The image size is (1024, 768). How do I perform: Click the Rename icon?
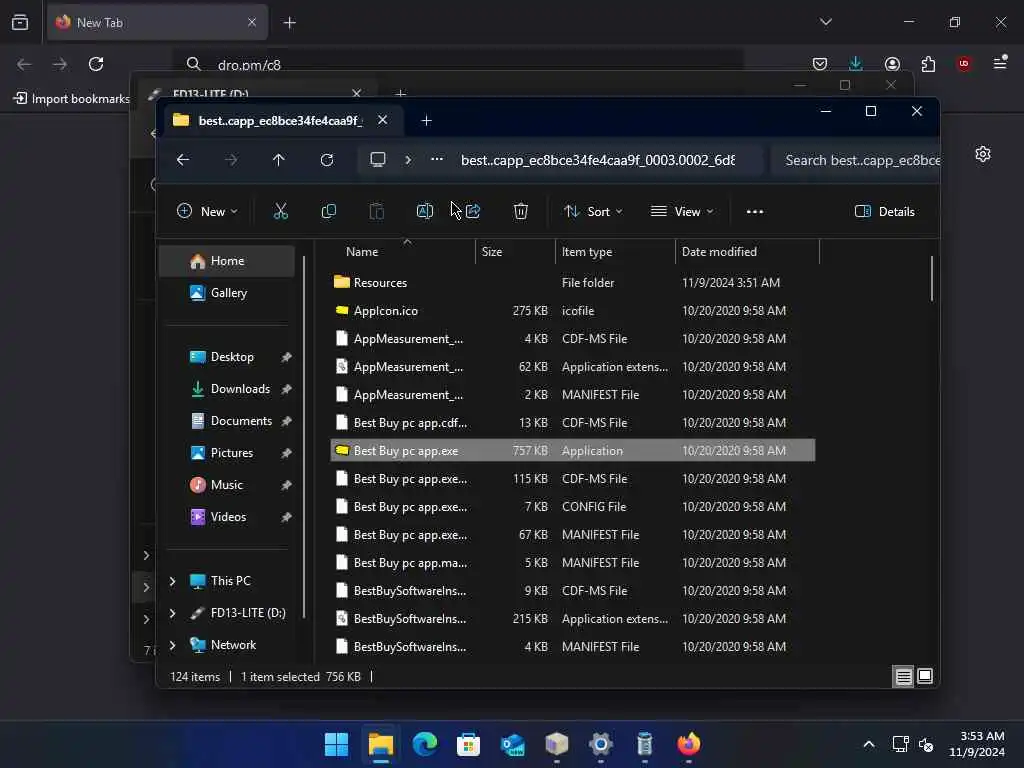pyautogui.click(x=424, y=211)
